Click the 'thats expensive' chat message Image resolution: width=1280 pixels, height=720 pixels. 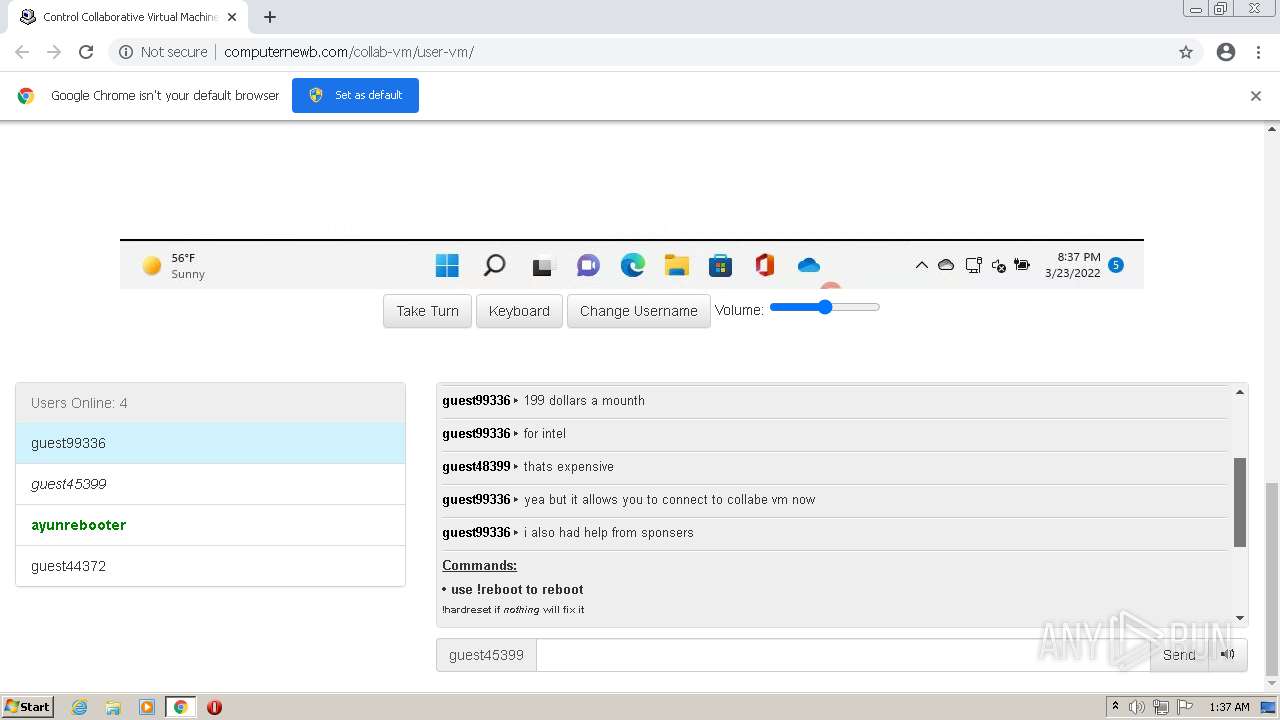pos(569,467)
